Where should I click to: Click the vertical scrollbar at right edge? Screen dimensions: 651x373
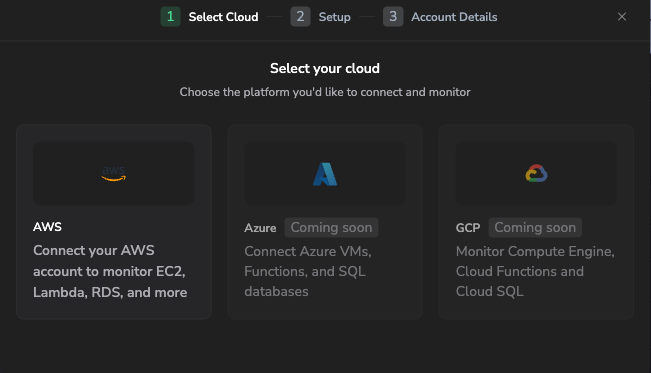click(x=649, y=27)
